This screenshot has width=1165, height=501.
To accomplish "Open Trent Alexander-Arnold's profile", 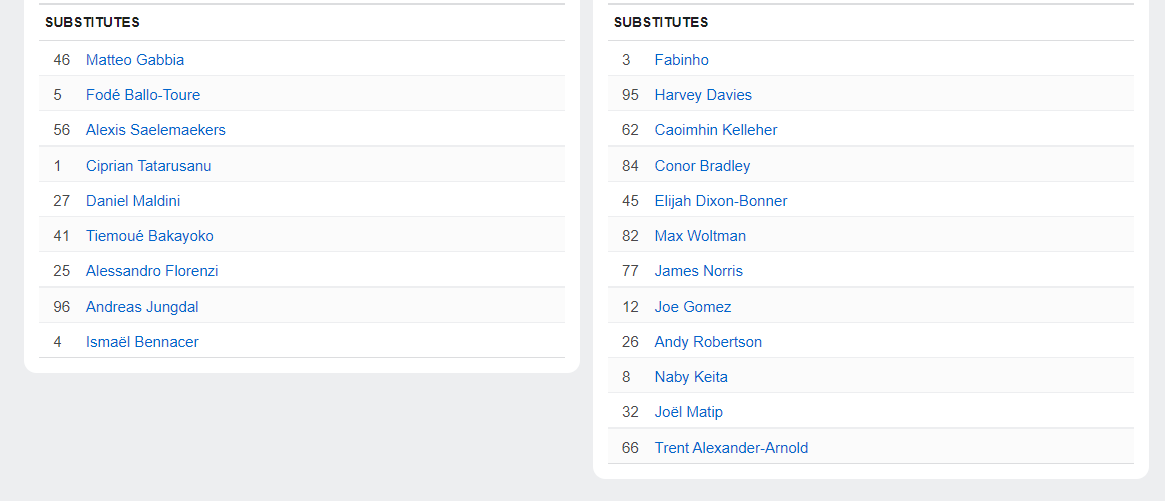I will pos(731,447).
